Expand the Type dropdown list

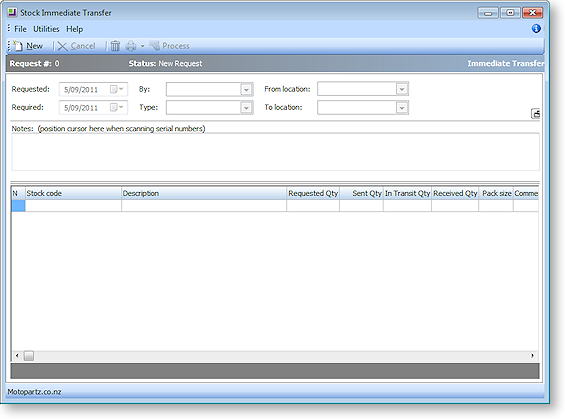coord(246,108)
